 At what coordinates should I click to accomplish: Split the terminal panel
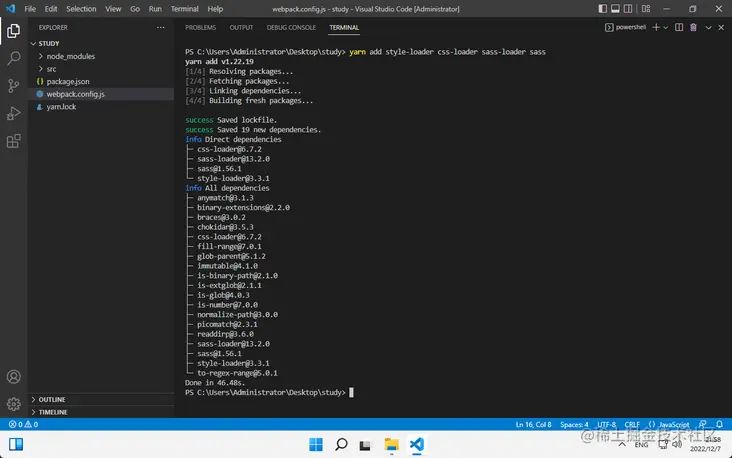(x=679, y=28)
